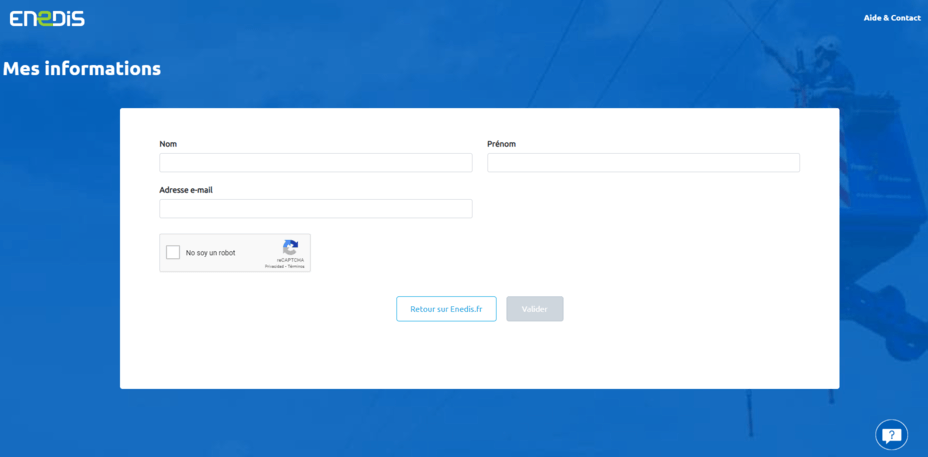
Task: Click the Valider button
Action: 534,309
